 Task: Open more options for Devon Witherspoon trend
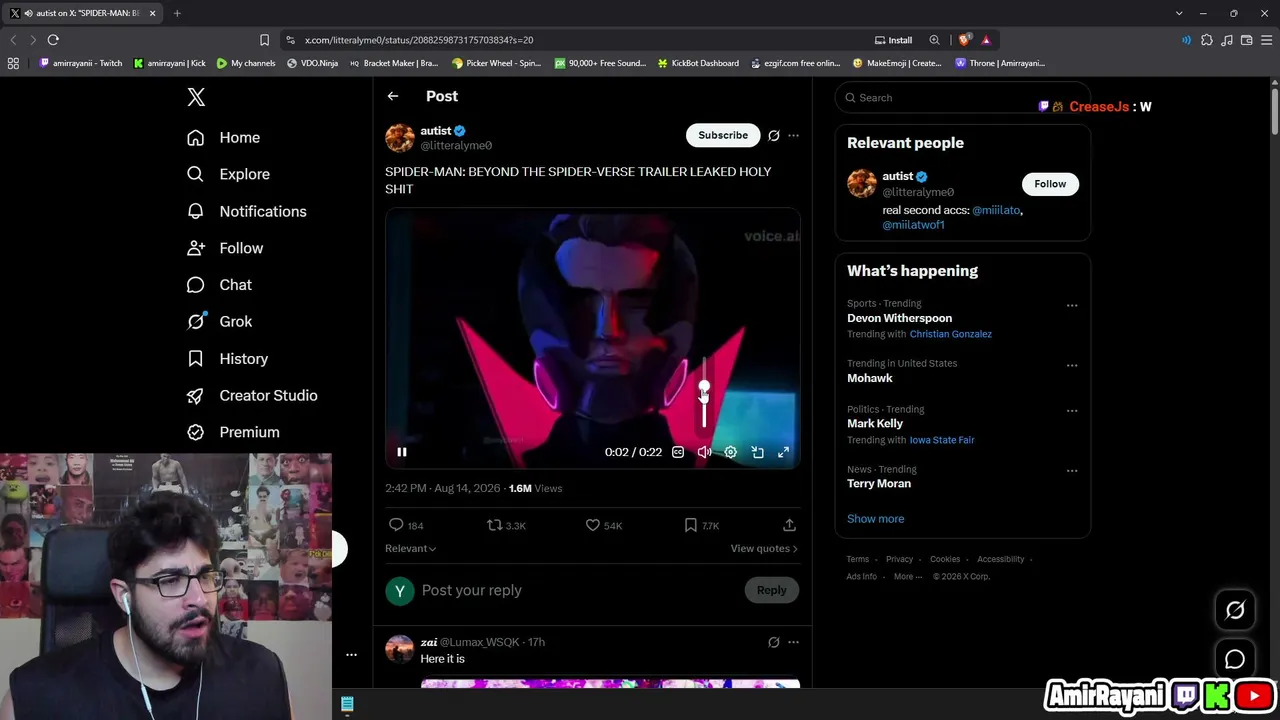click(x=1072, y=305)
